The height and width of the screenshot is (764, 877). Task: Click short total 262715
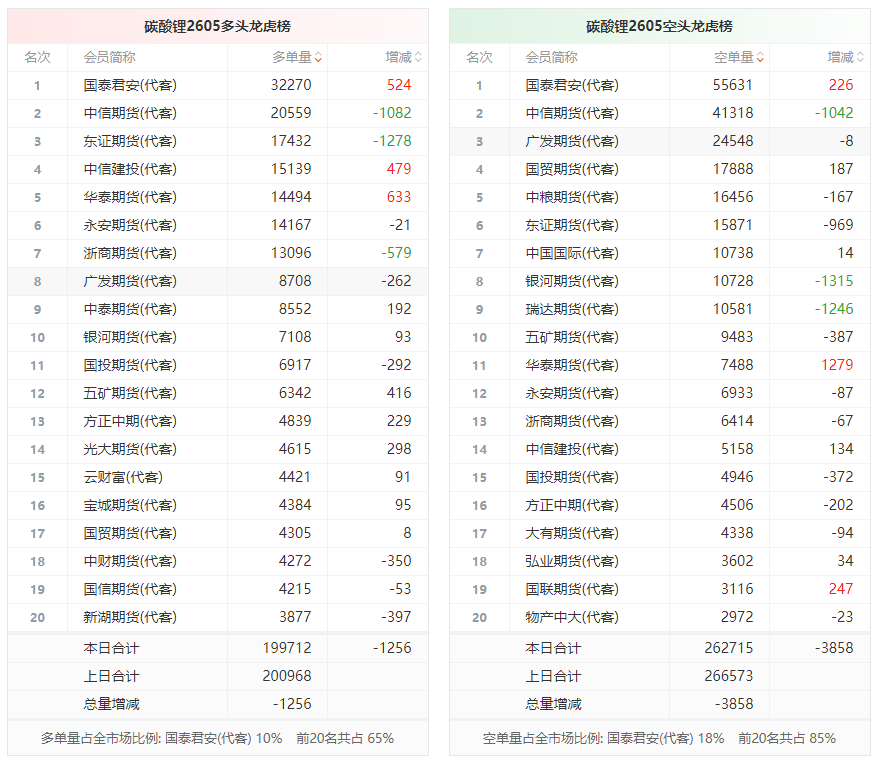[x=729, y=648]
